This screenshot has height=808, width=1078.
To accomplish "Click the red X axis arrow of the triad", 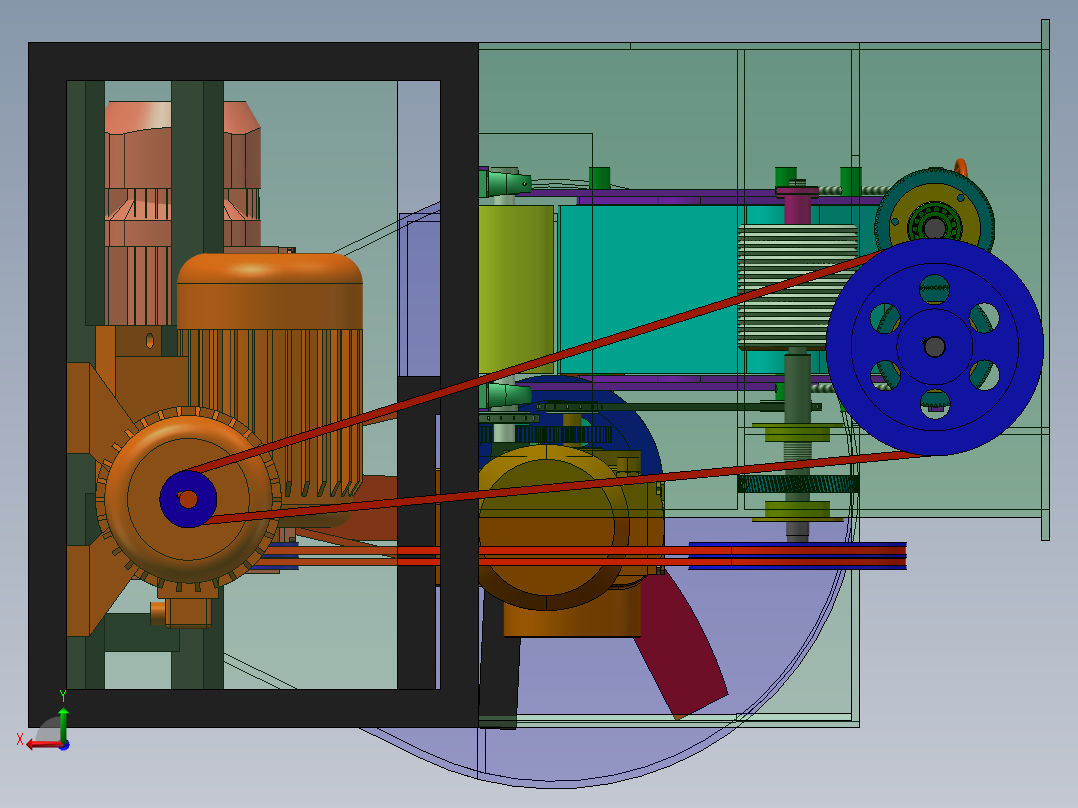I will 43,745.
